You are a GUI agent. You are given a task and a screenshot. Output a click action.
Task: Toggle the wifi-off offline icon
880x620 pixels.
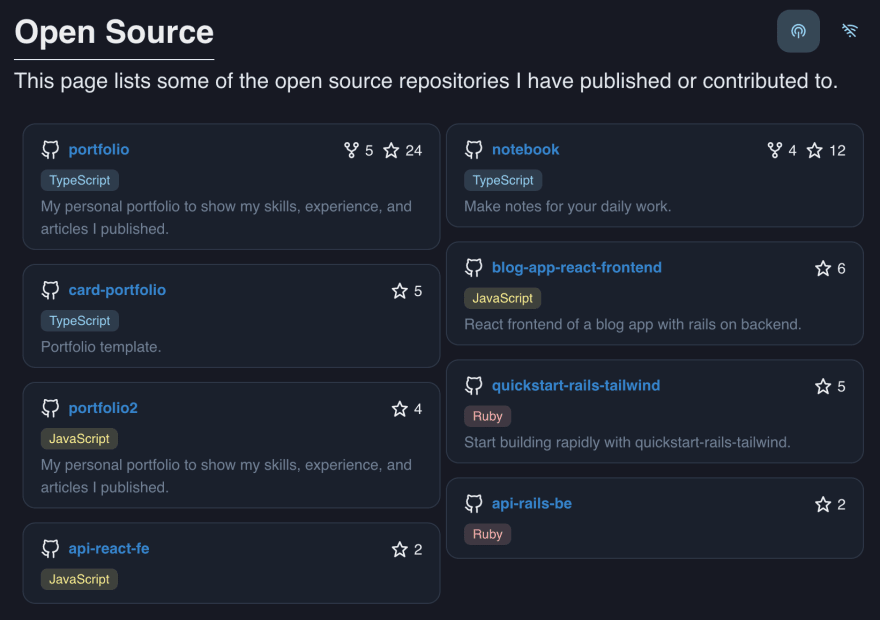[850, 31]
